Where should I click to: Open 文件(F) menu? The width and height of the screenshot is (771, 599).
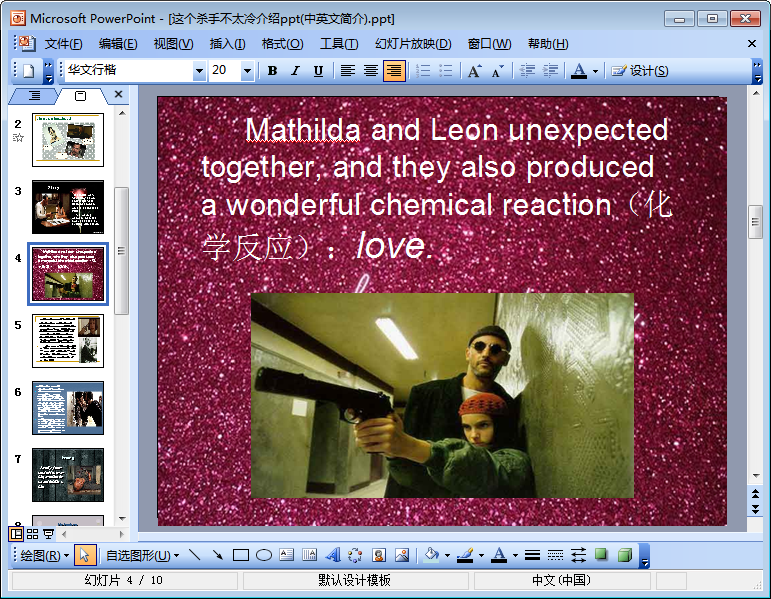point(63,44)
